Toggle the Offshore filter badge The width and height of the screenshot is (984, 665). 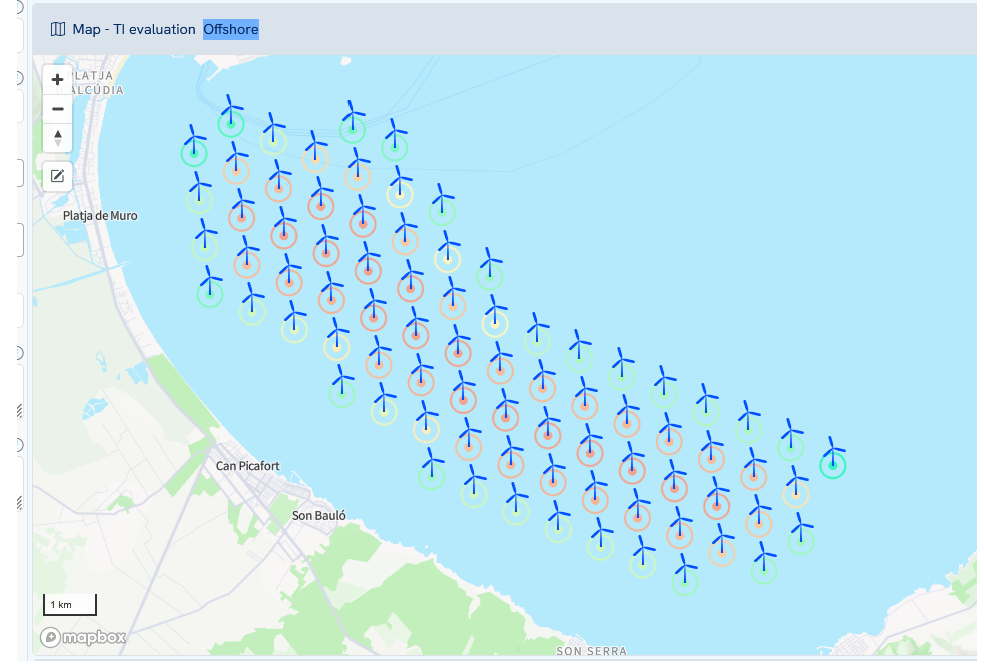point(231,29)
